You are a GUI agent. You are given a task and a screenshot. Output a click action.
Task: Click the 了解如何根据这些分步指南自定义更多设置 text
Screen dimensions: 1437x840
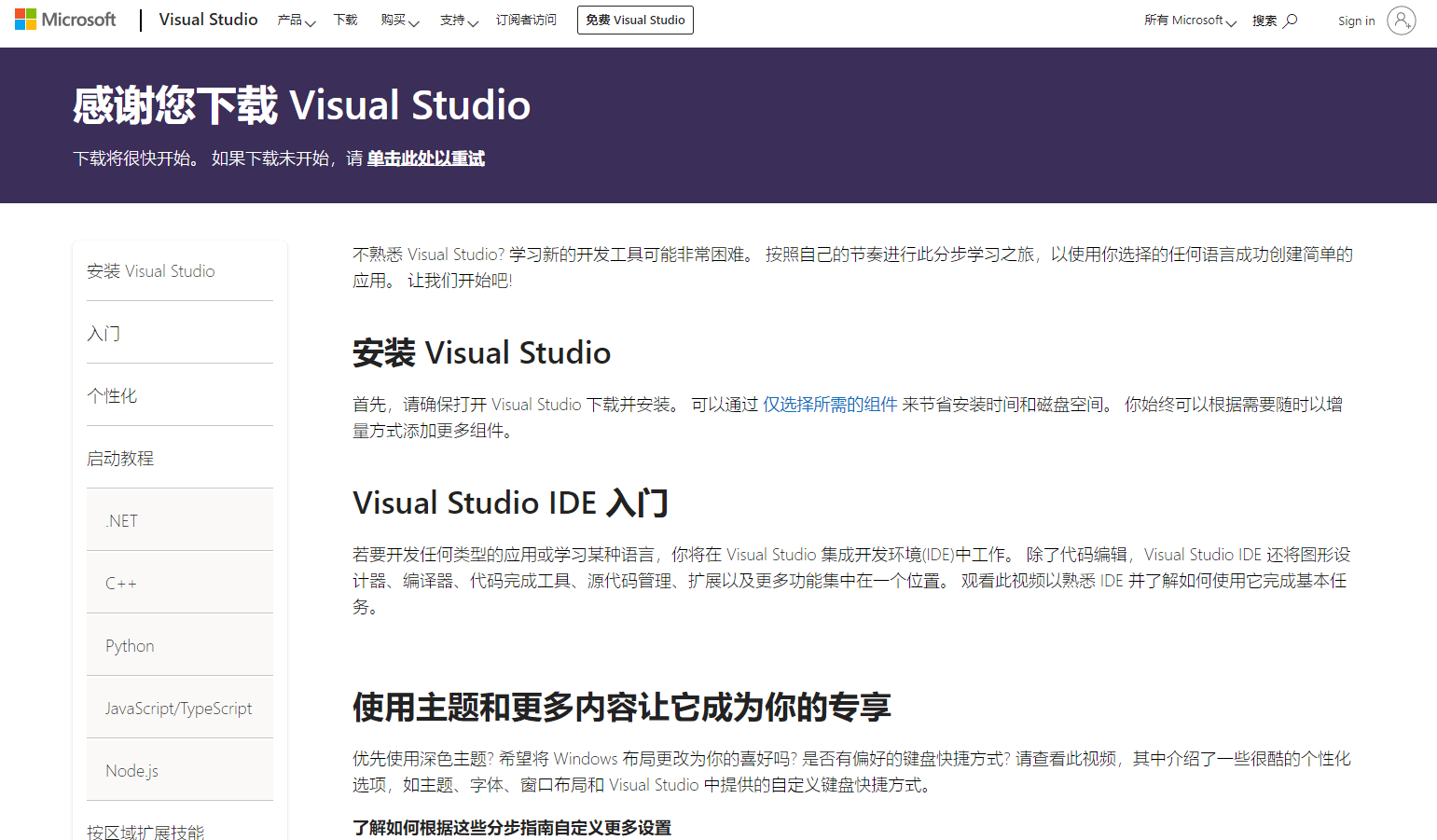point(512,828)
